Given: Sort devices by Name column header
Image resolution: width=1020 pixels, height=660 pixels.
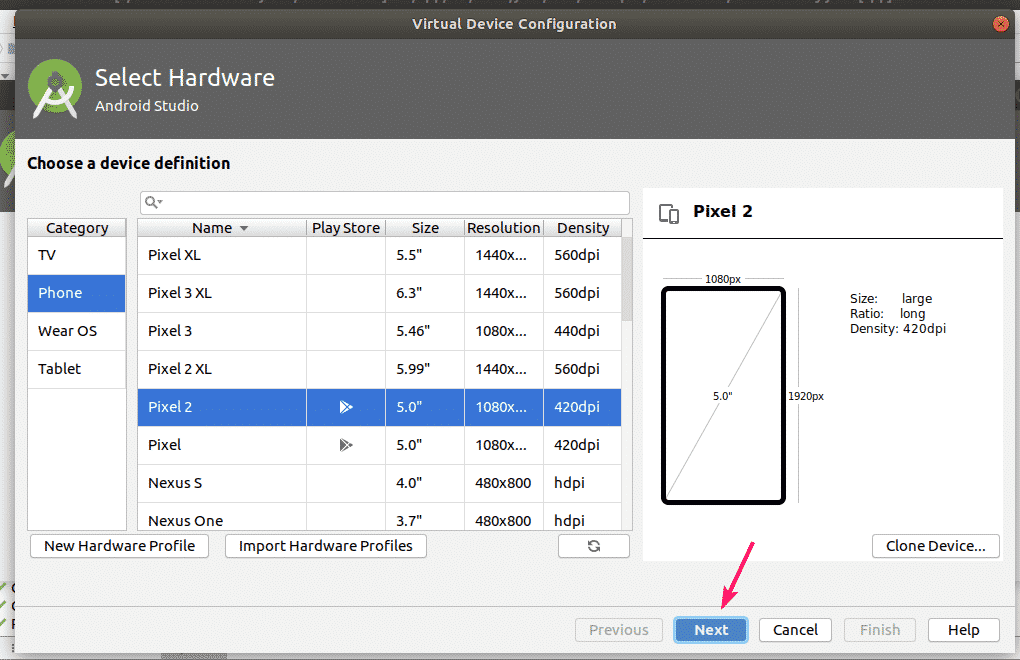Looking at the screenshot, I should pyautogui.click(x=221, y=228).
